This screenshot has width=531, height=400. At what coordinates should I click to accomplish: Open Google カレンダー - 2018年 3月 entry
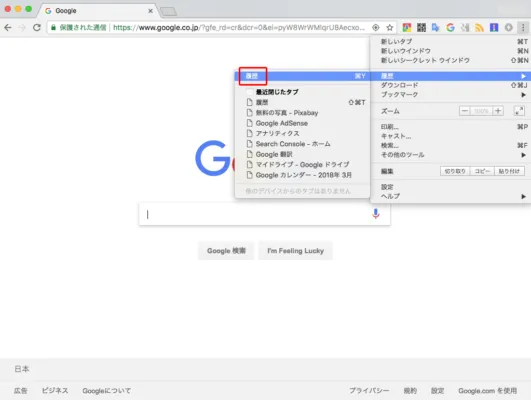click(302, 175)
